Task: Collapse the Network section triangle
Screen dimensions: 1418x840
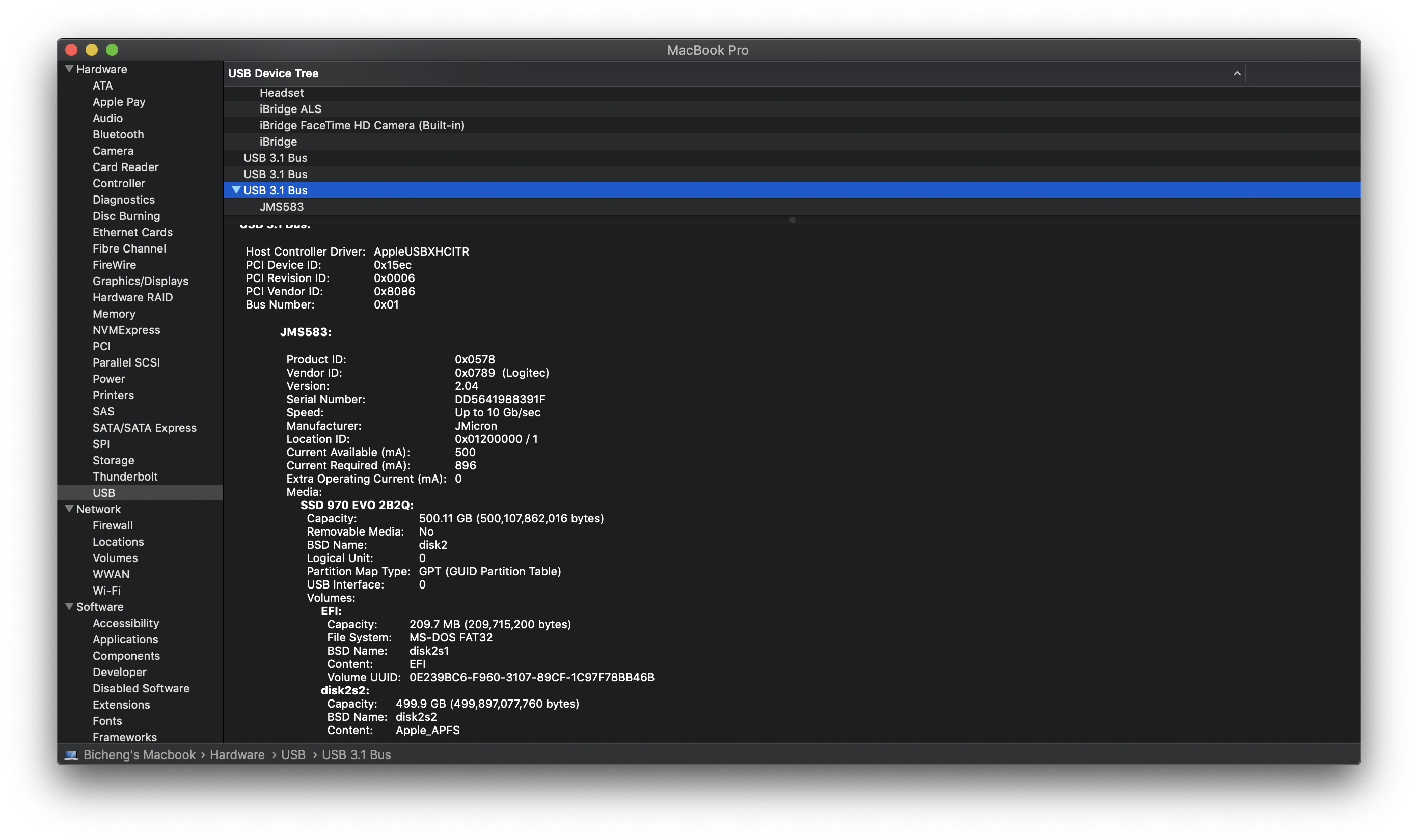Action: (x=69, y=509)
